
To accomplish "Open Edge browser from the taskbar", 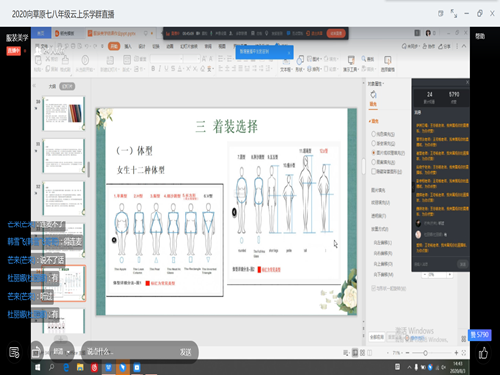I will [66, 367].
